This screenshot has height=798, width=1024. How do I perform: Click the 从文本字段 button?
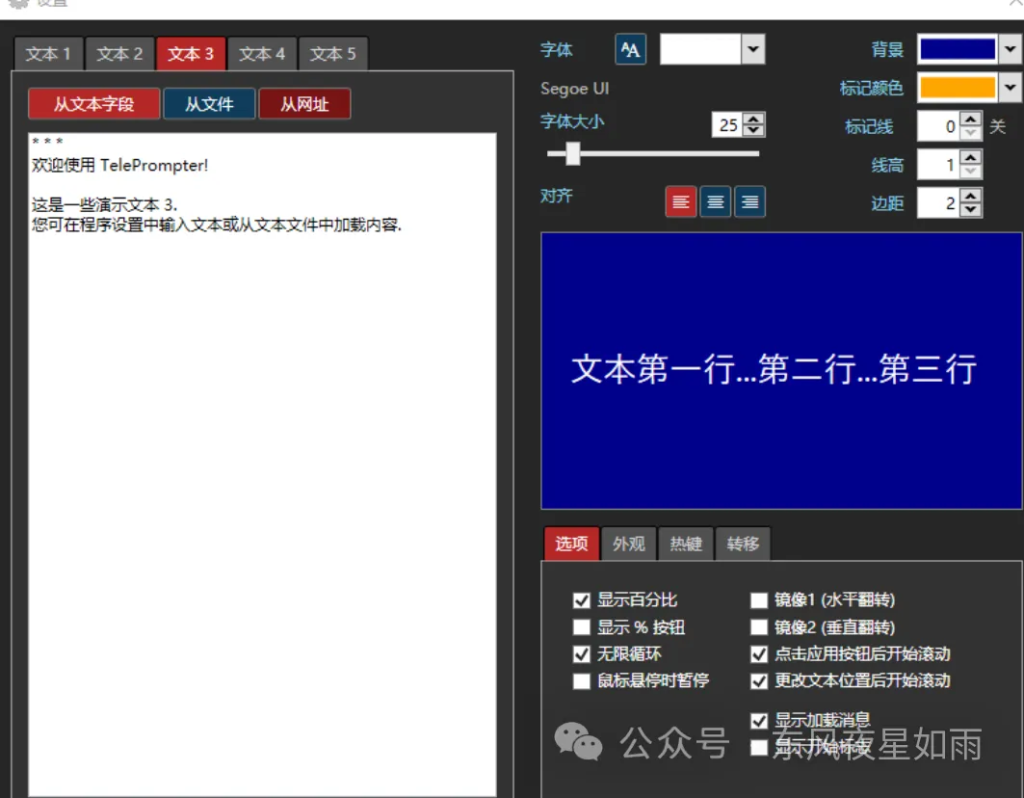coord(94,104)
